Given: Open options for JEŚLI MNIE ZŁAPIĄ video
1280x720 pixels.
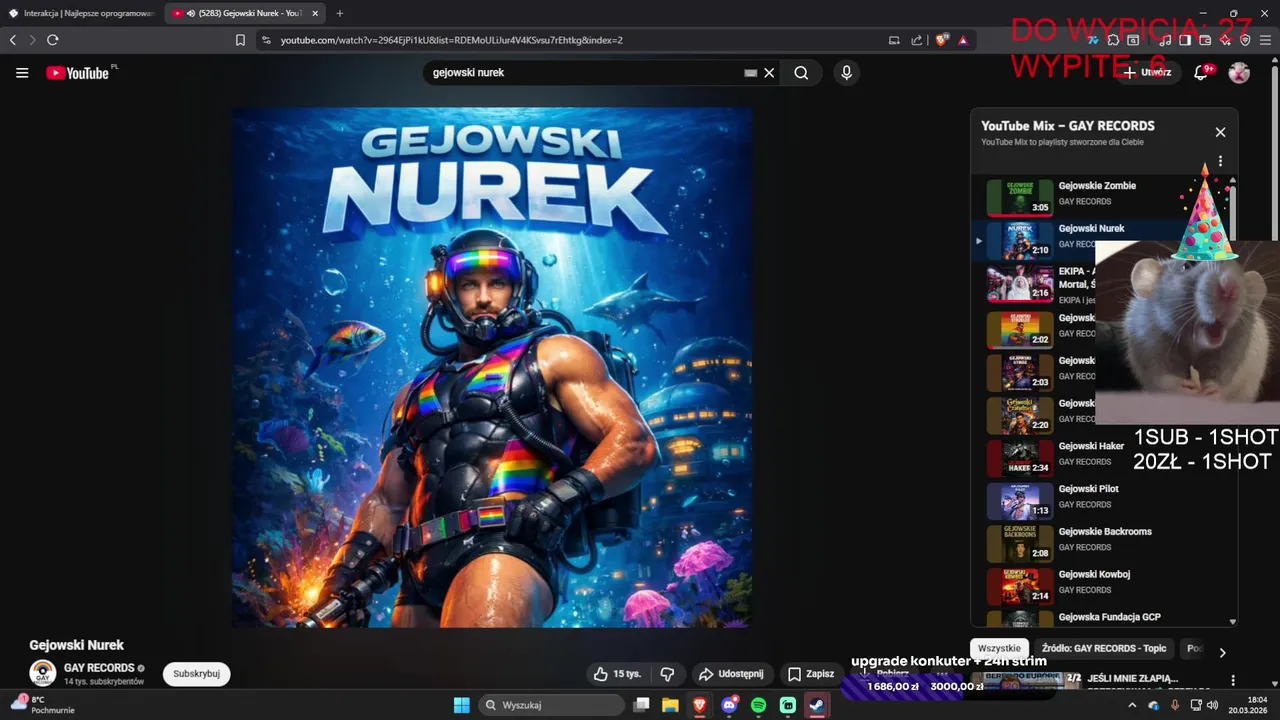Looking at the screenshot, I should [1233, 680].
